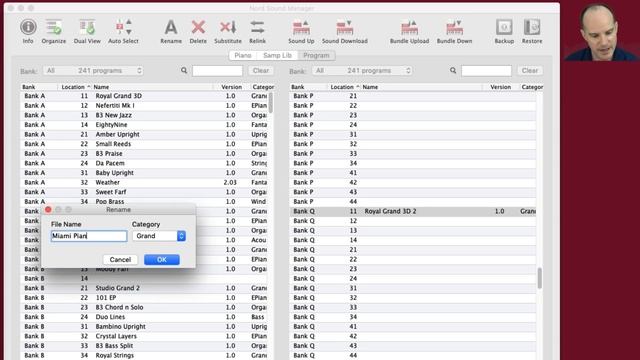Sort left pane by Location column

pyautogui.click(x=76, y=87)
